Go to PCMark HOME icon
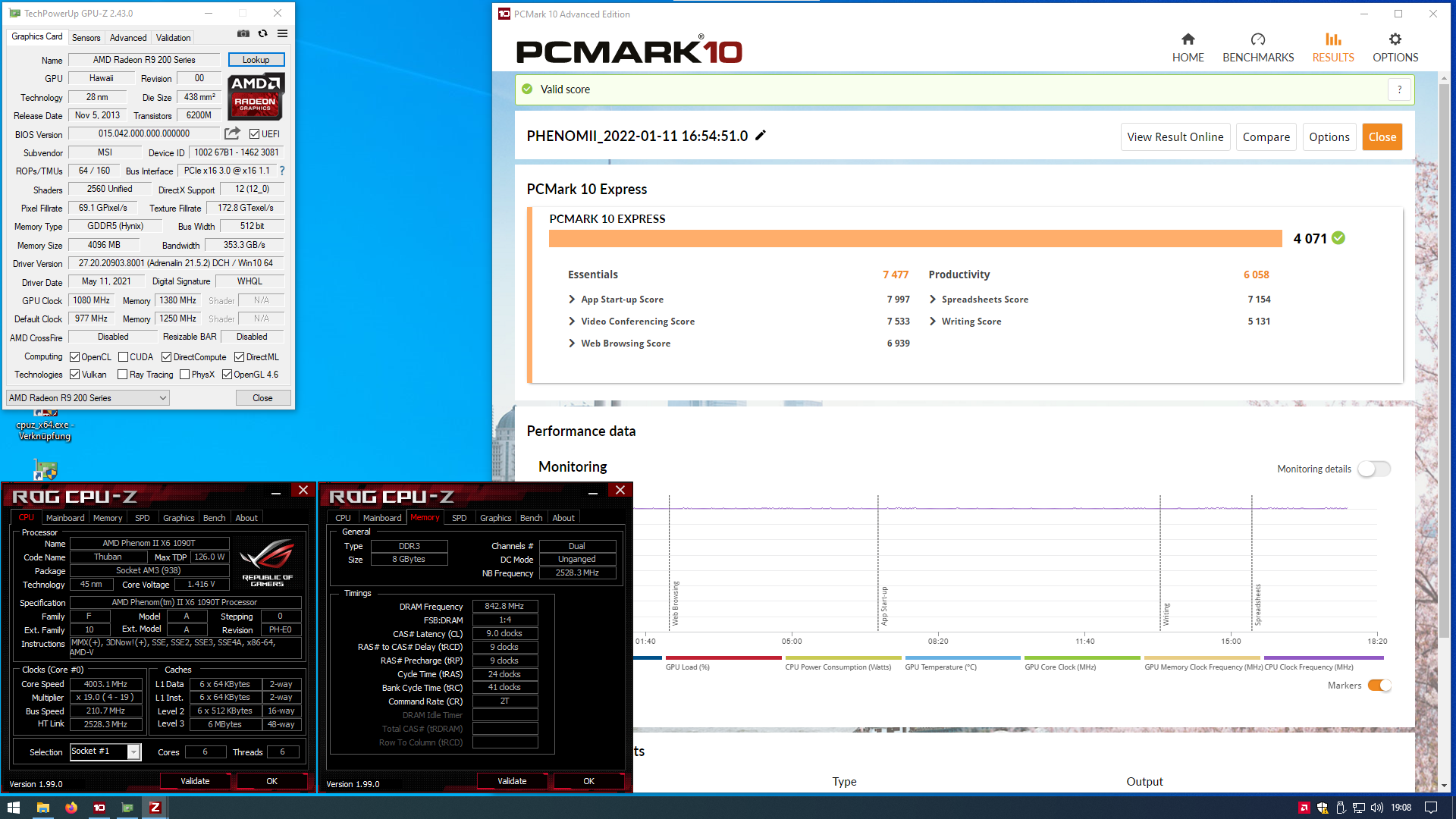Viewport: 1456px width, 819px height. (1188, 39)
